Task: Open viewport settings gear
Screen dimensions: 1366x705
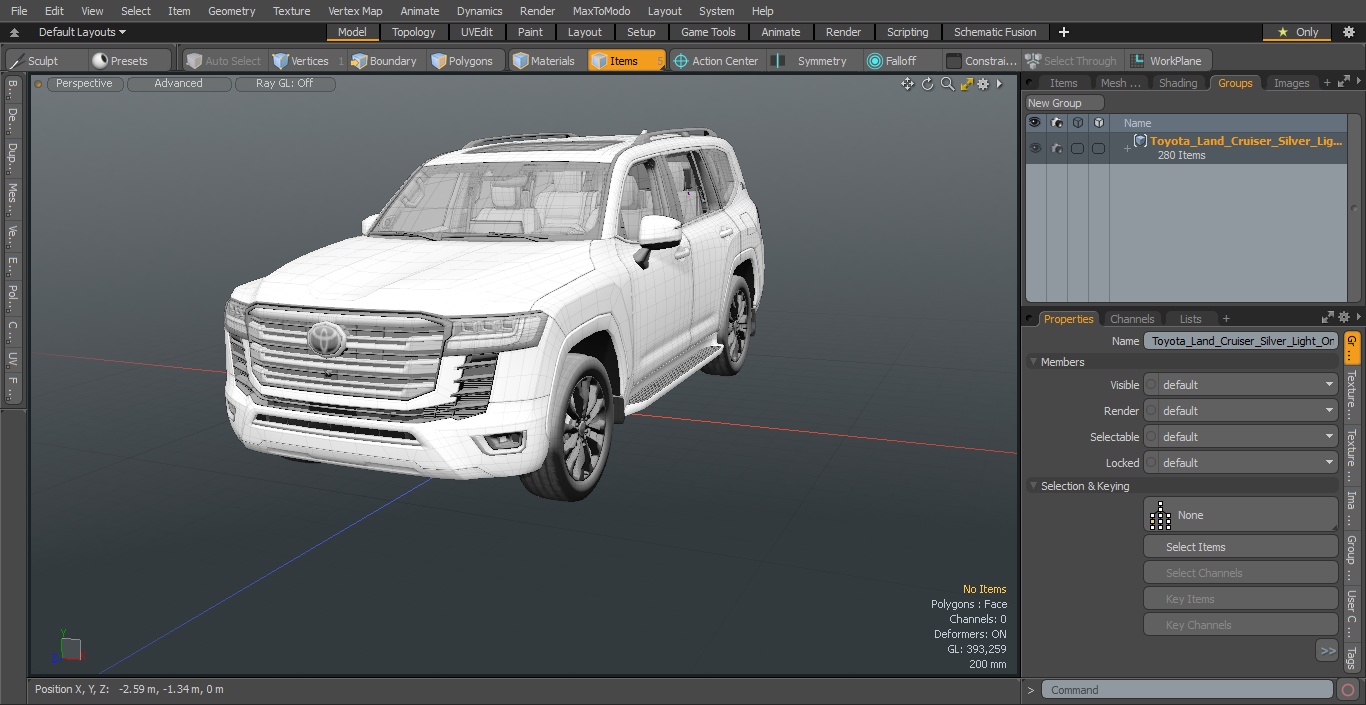Action: point(983,84)
